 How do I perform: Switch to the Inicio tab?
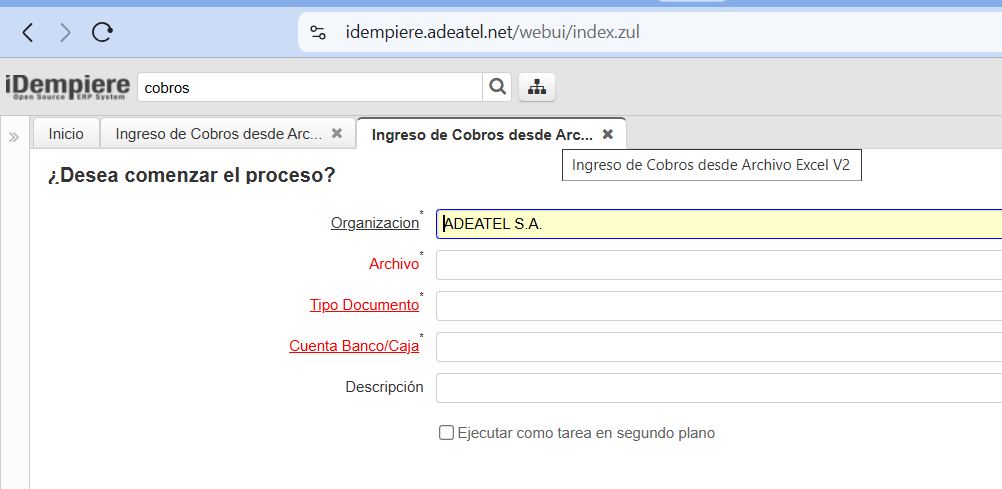point(66,133)
